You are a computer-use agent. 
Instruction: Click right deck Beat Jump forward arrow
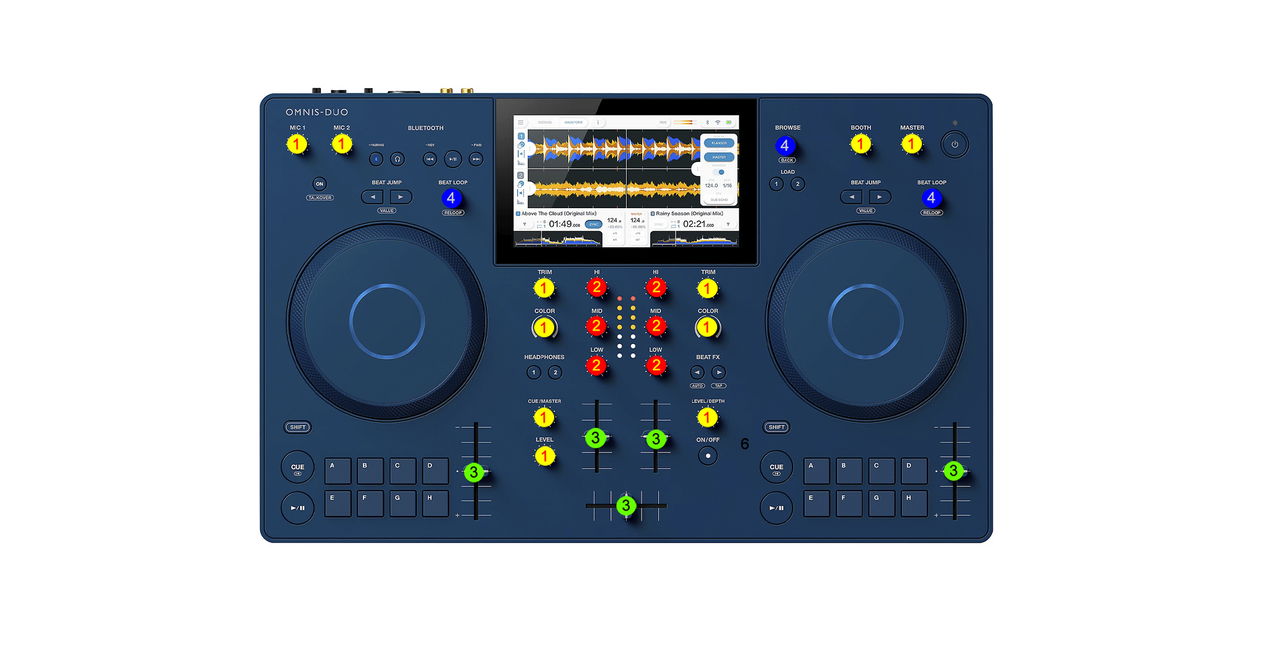point(879,197)
